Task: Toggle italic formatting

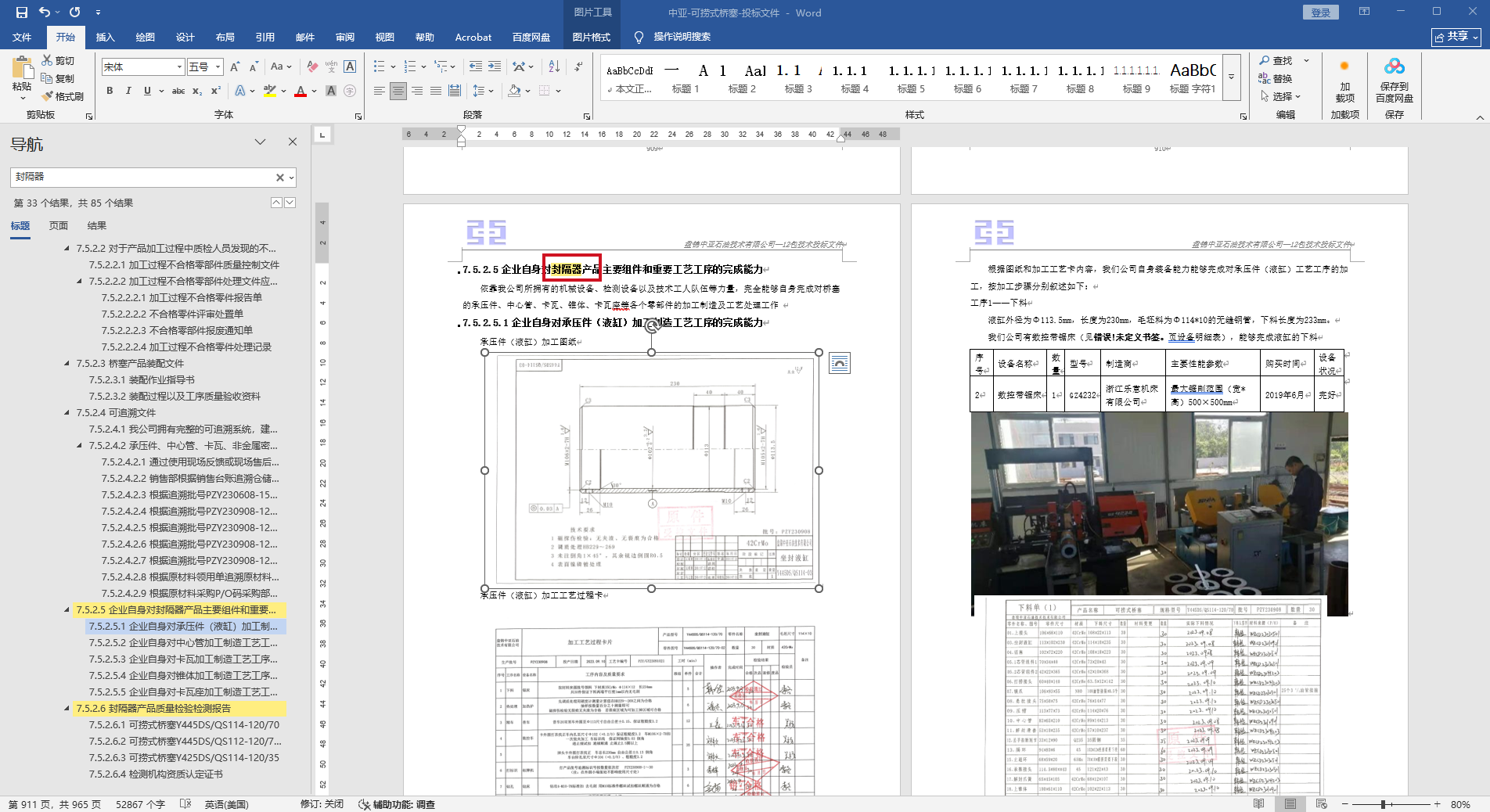Action: (x=128, y=91)
